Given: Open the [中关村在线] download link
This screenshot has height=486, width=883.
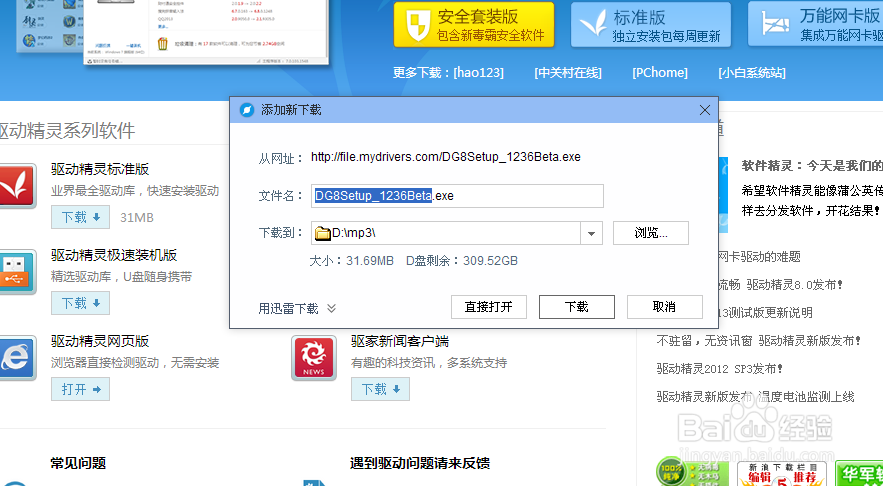Looking at the screenshot, I should pos(568,73).
